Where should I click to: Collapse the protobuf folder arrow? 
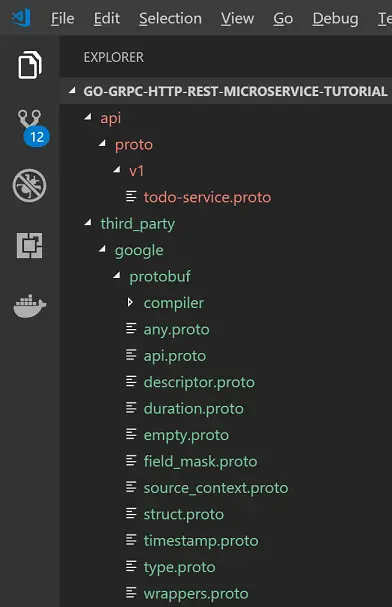pos(117,276)
